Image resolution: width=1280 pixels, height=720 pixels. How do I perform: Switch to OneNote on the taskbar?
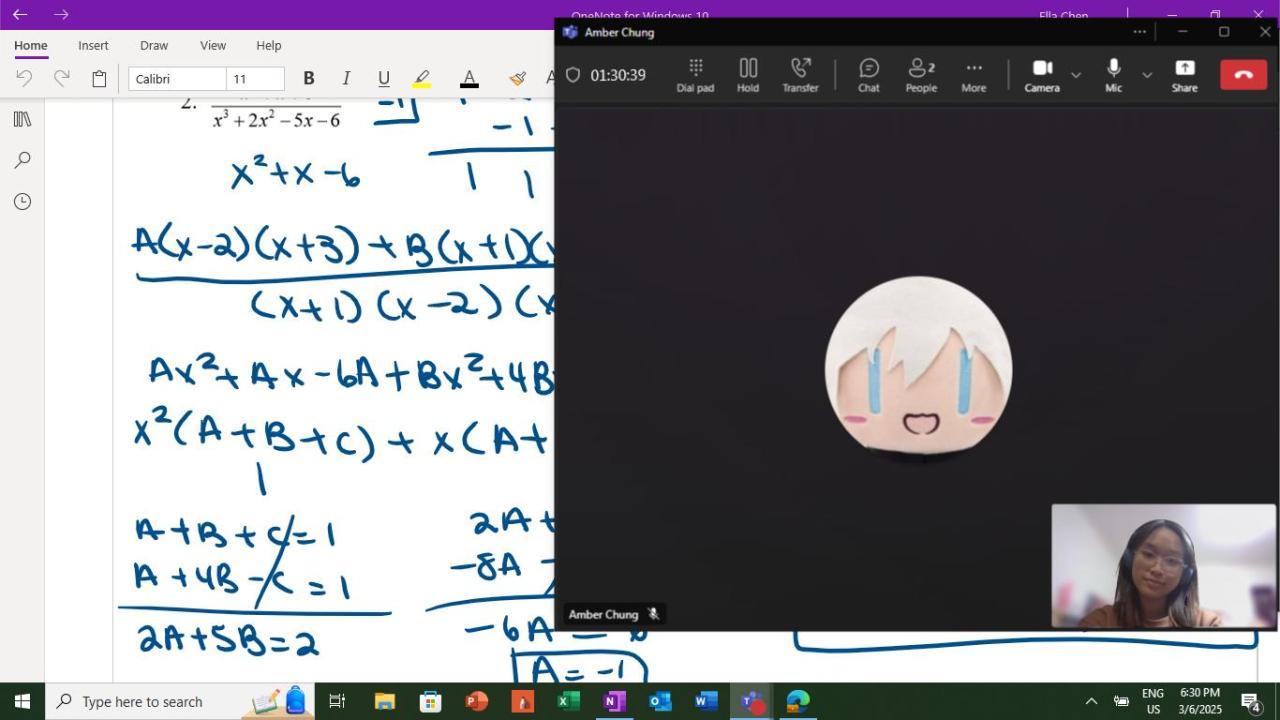click(614, 701)
